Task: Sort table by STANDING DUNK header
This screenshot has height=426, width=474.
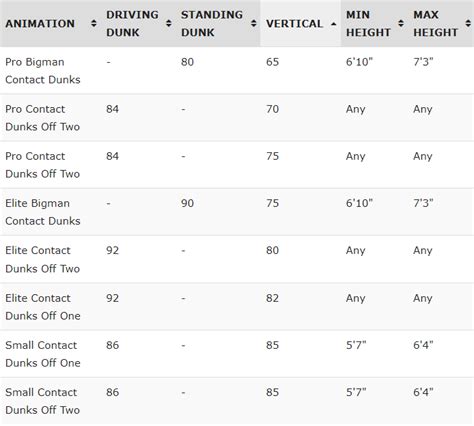Action: 212,24
